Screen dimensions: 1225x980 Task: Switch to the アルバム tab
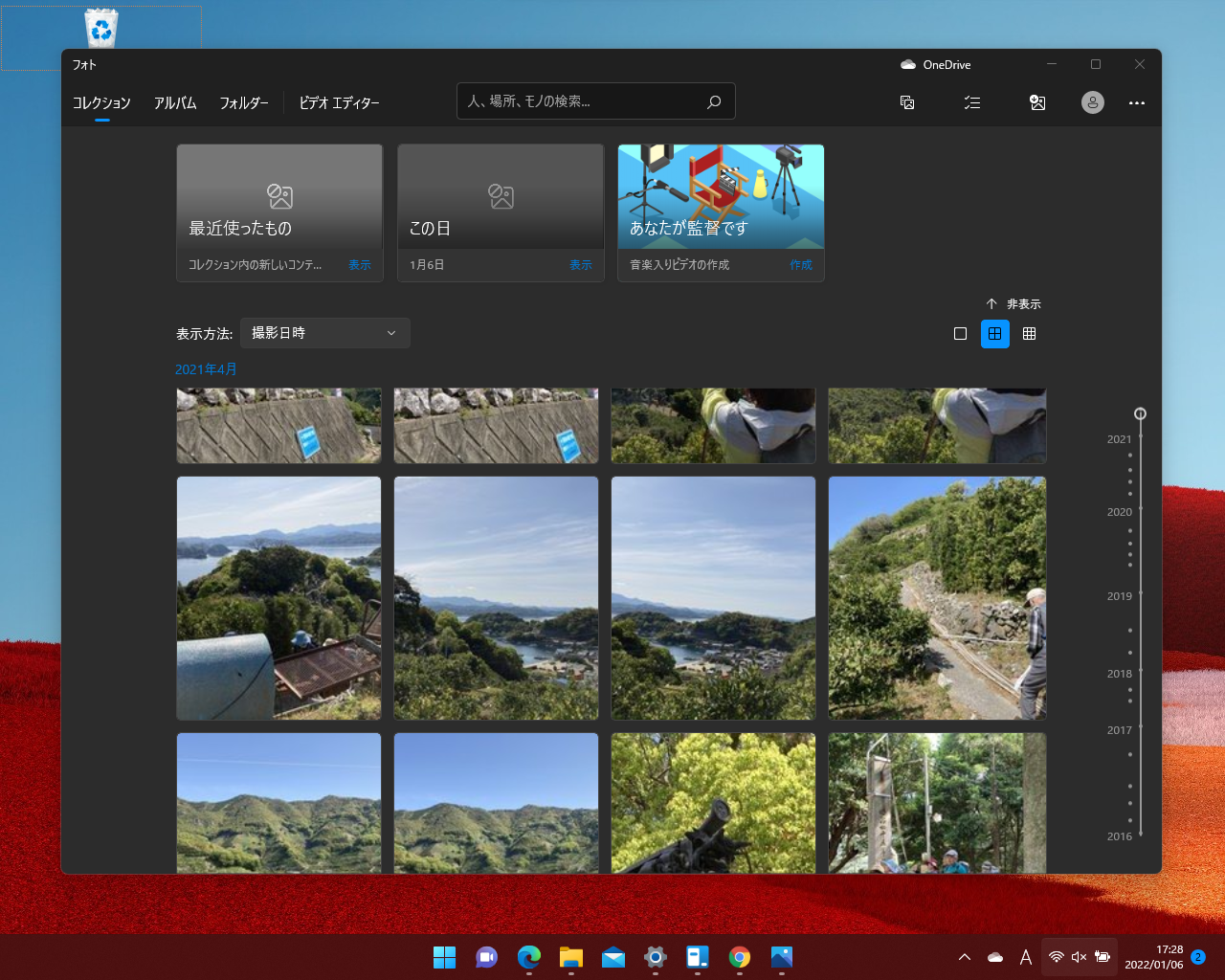[175, 102]
